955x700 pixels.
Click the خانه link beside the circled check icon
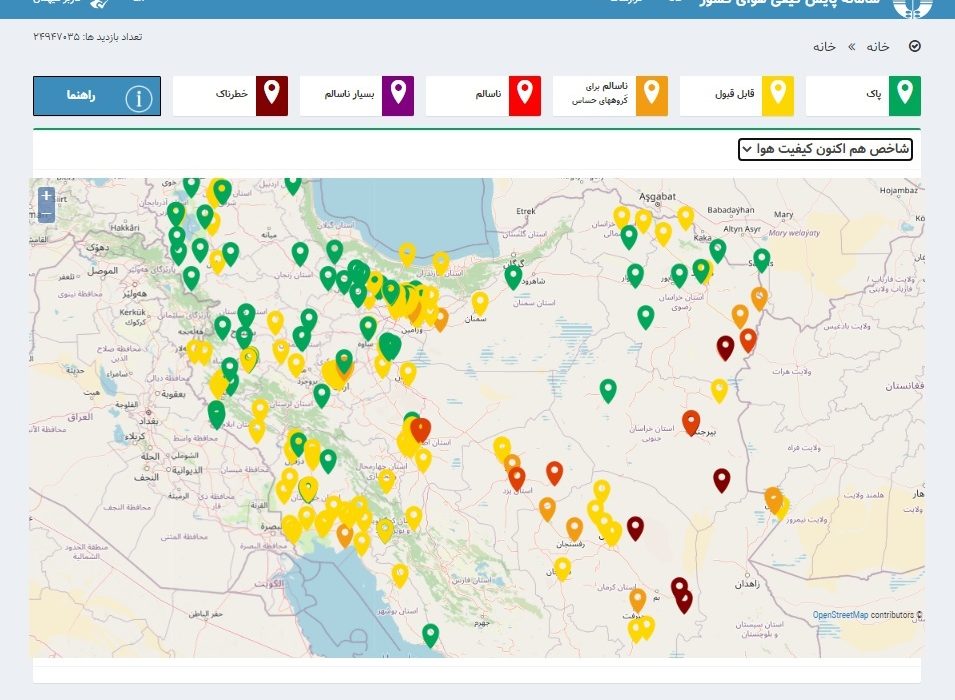click(x=878, y=47)
